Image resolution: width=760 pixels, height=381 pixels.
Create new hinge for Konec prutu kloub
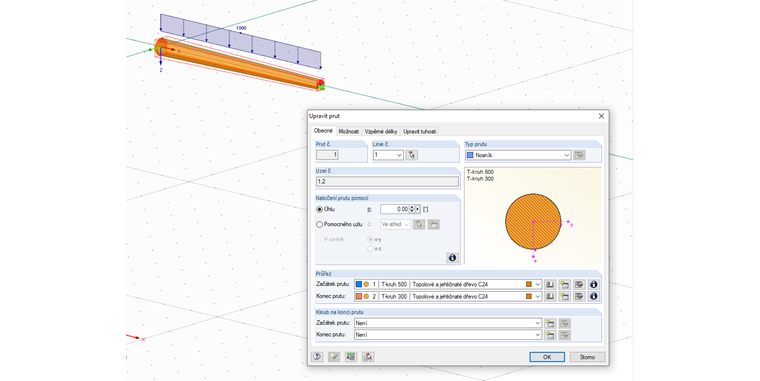550,334
